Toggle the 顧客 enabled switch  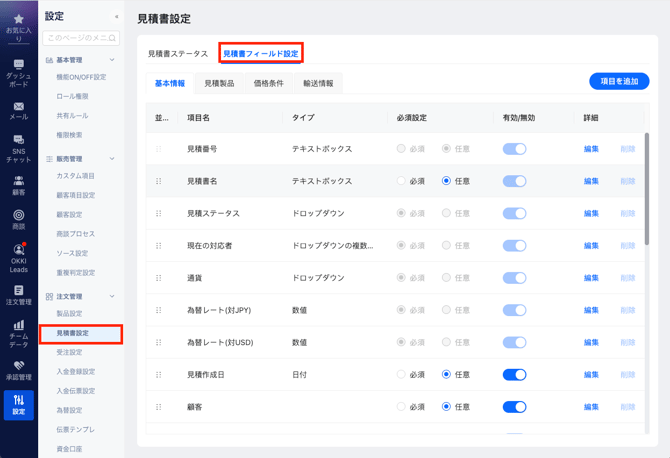click(x=514, y=407)
